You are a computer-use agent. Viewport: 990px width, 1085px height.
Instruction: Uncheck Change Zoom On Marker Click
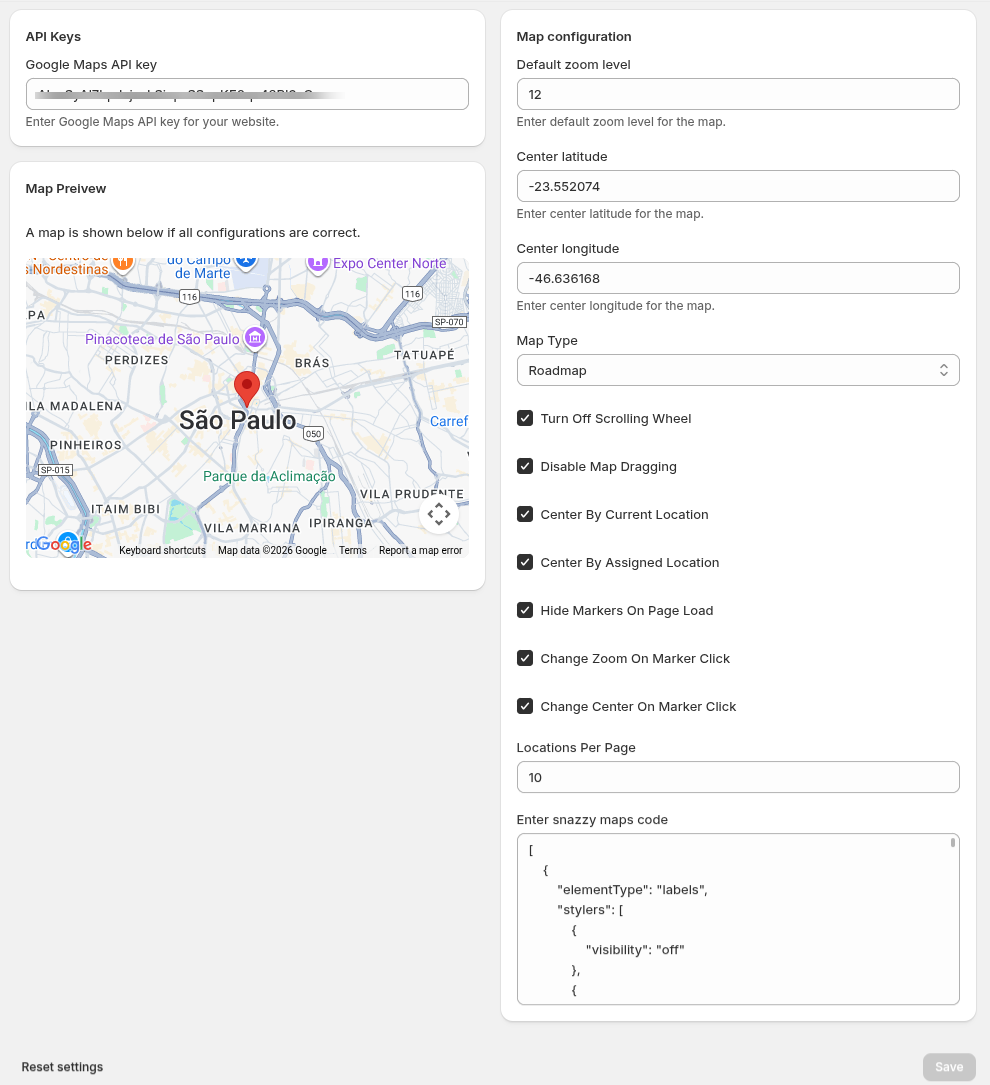[525, 658]
